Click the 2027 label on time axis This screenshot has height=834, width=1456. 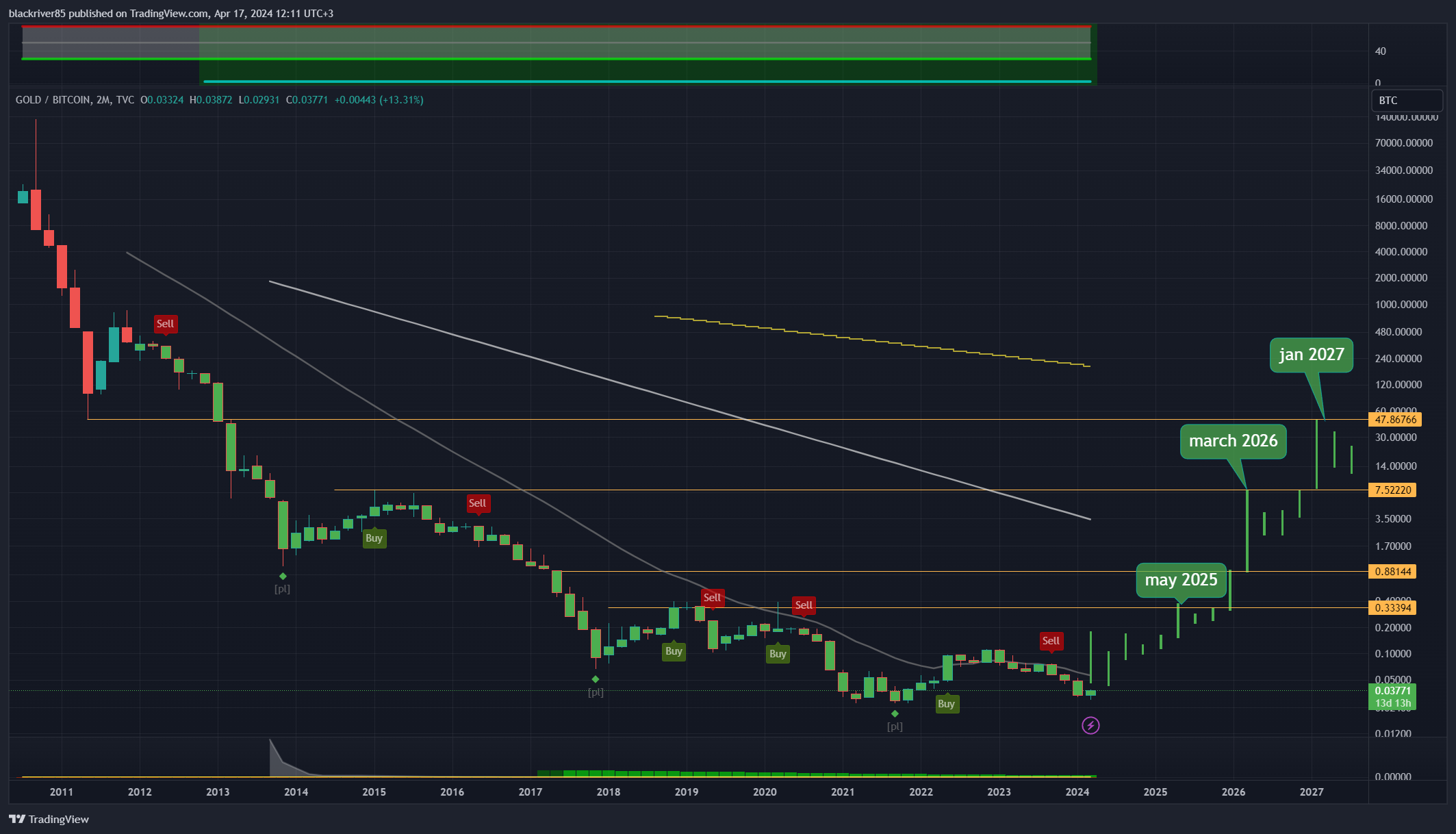click(1312, 792)
